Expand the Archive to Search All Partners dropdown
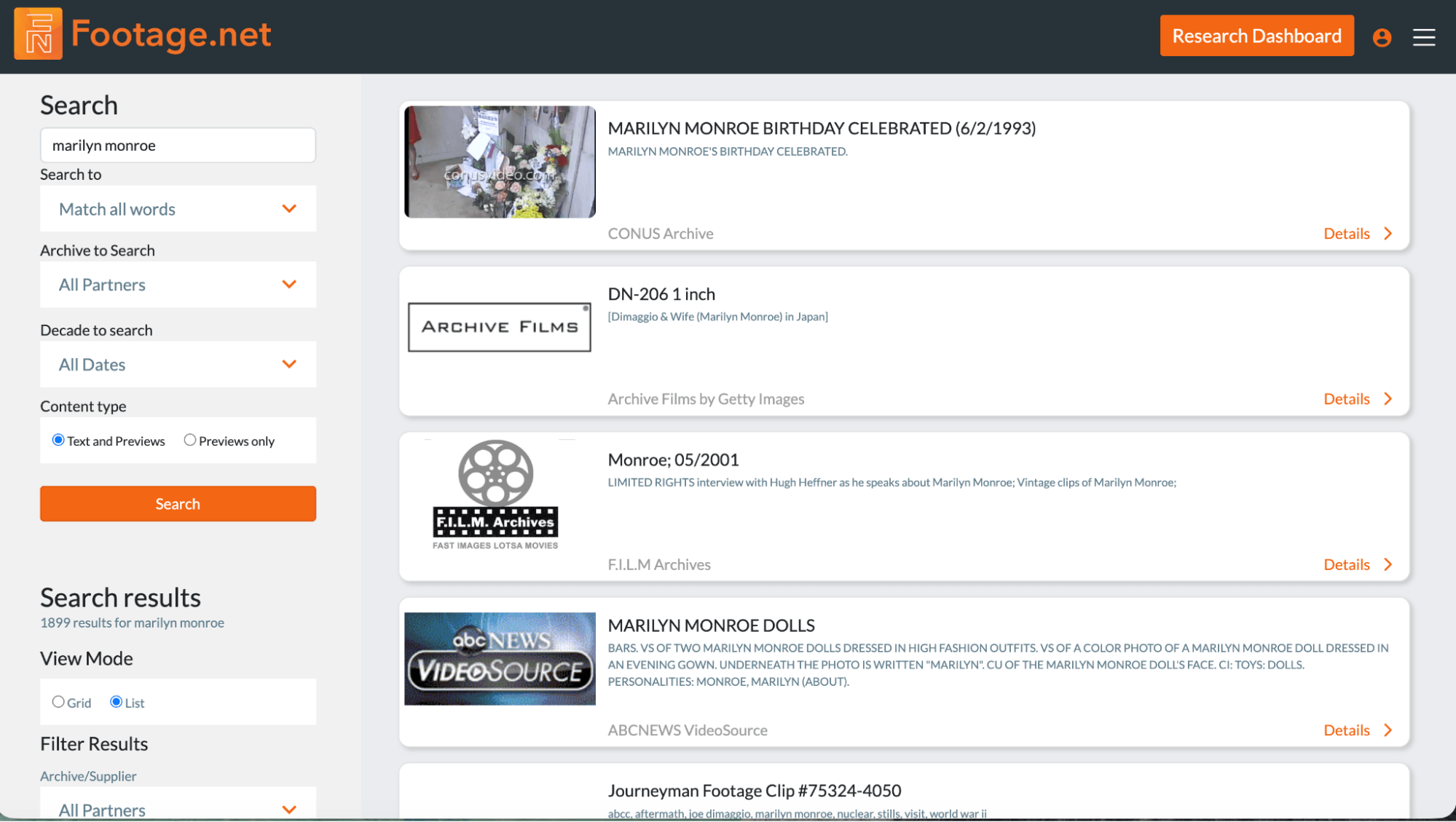1456x822 pixels. (x=178, y=285)
